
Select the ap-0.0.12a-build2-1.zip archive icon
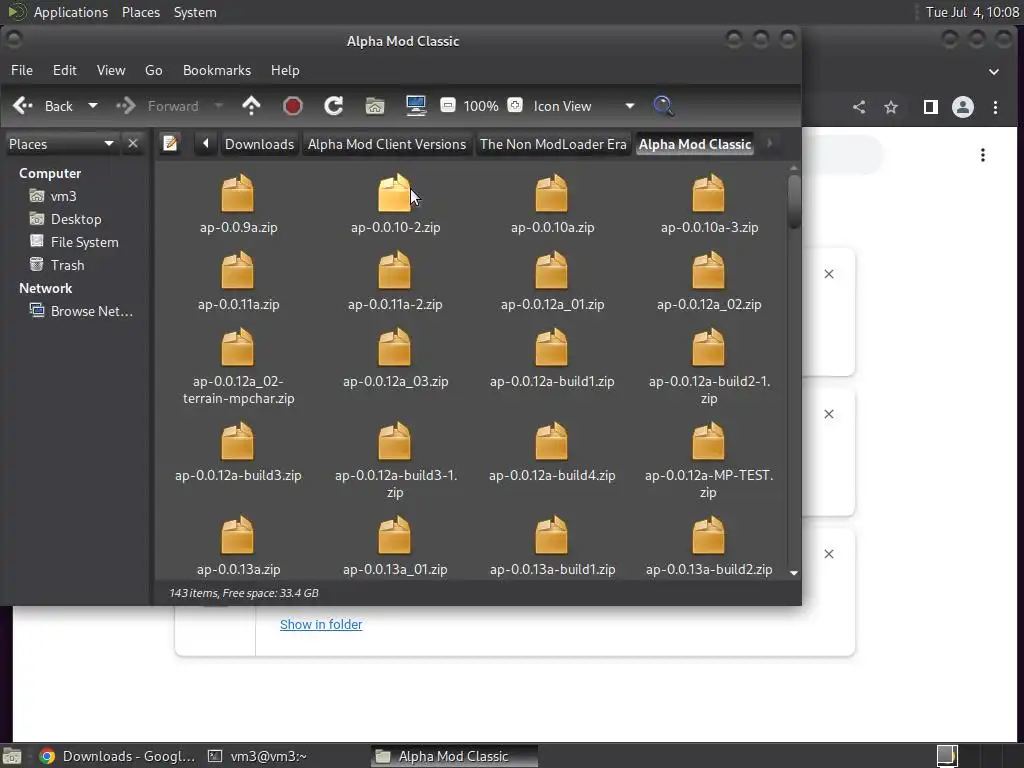tap(709, 347)
